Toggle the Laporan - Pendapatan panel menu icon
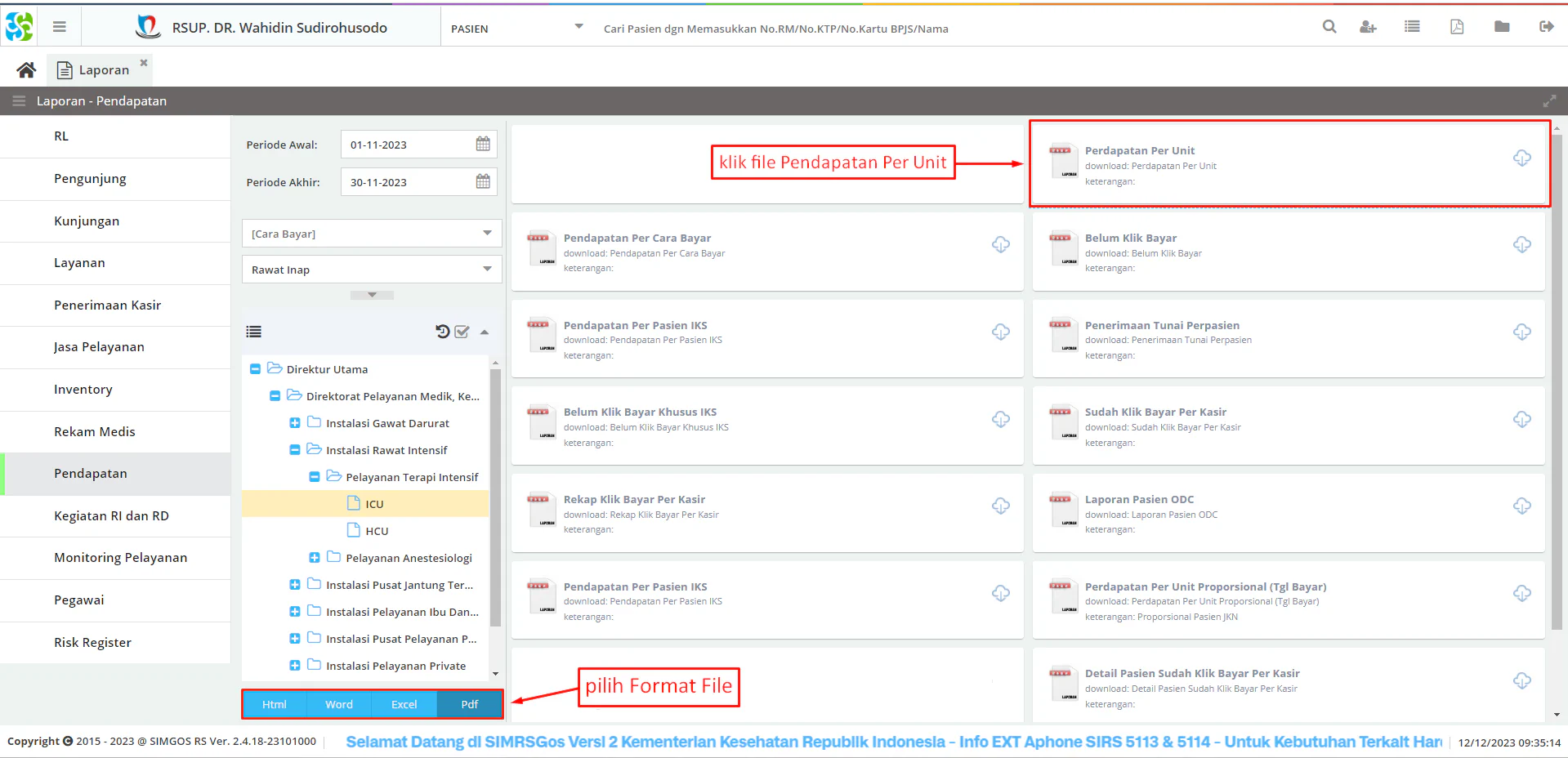Viewport: 1568px width, 758px height. (x=19, y=101)
